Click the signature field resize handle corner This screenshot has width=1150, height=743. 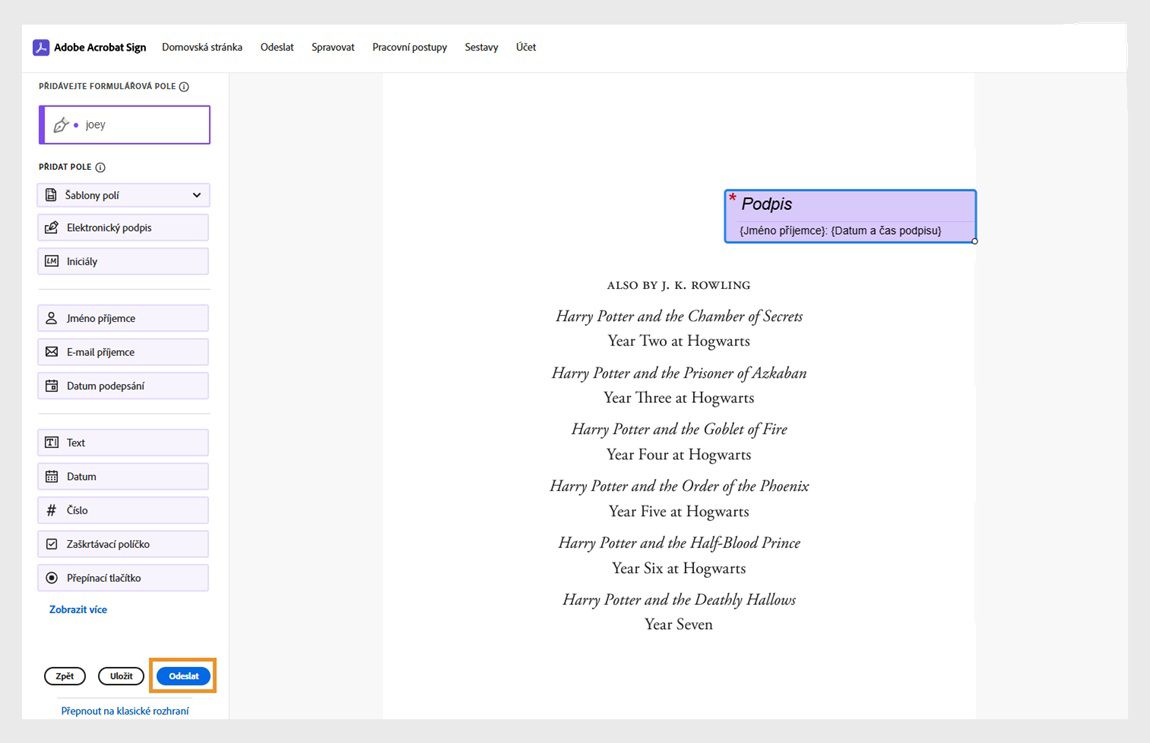[975, 241]
